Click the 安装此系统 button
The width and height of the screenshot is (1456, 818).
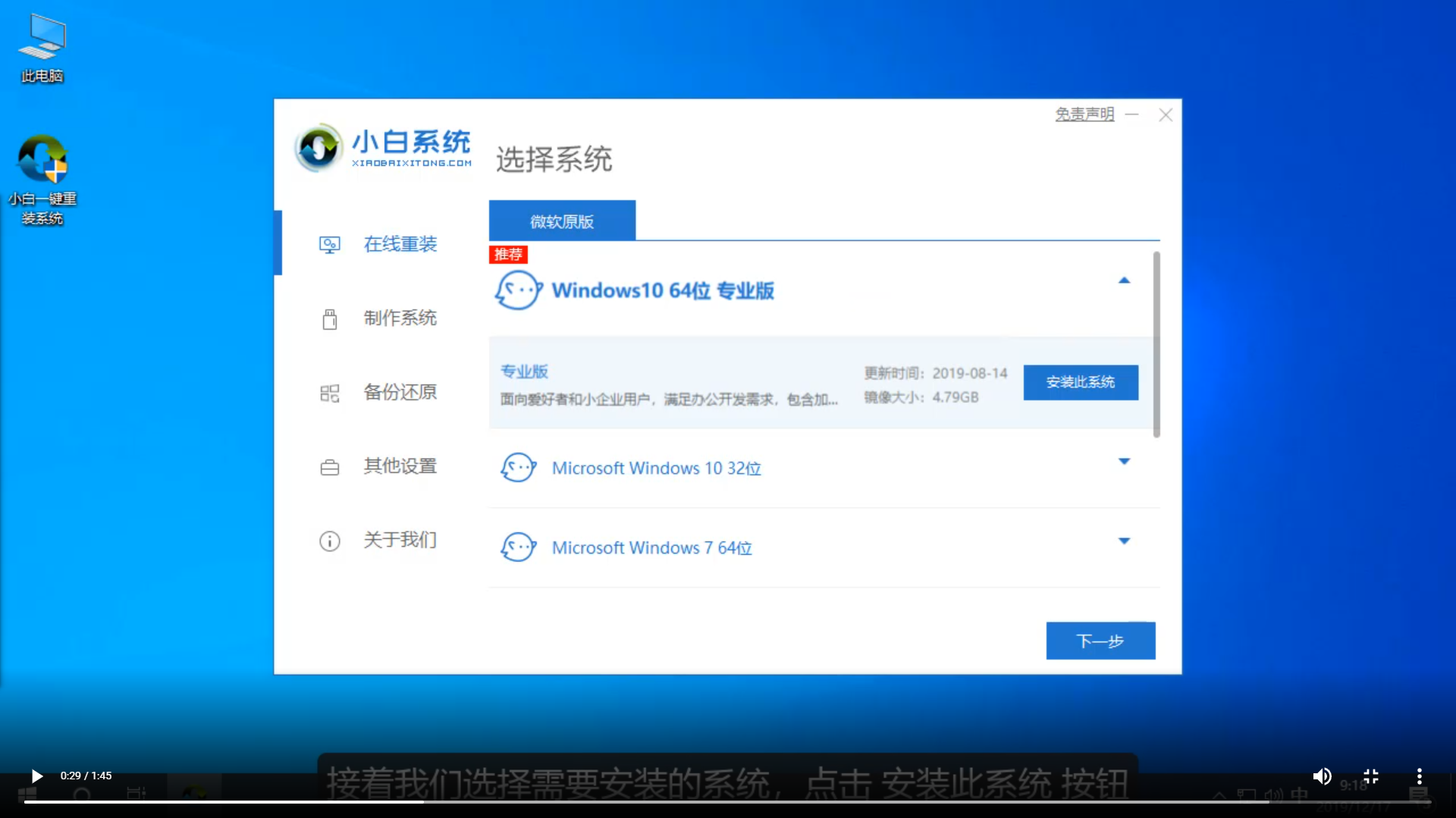(x=1080, y=382)
